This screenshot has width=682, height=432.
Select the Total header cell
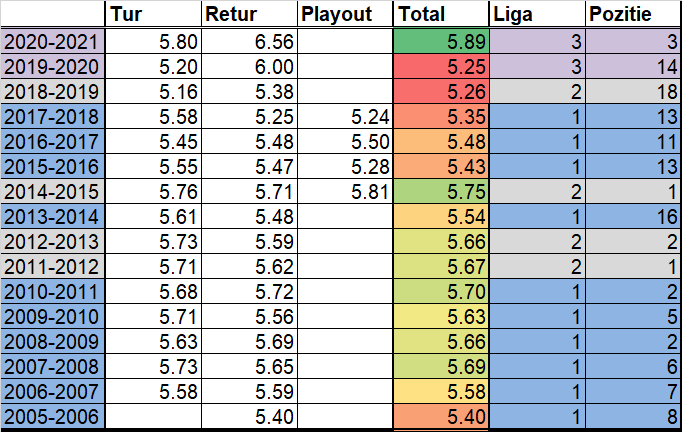point(441,14)
